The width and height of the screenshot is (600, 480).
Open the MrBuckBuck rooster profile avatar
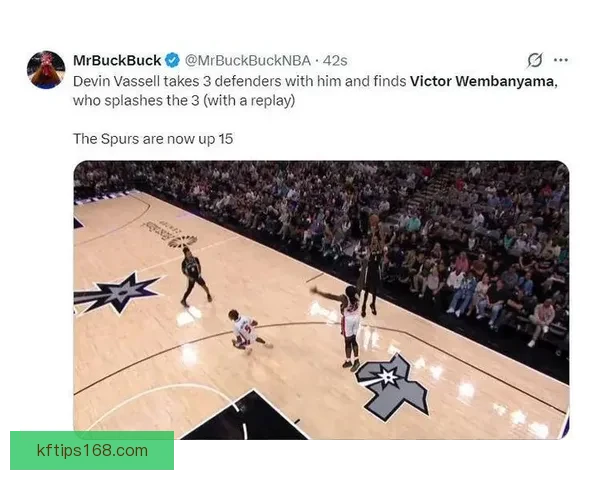[x=46, y=70]
